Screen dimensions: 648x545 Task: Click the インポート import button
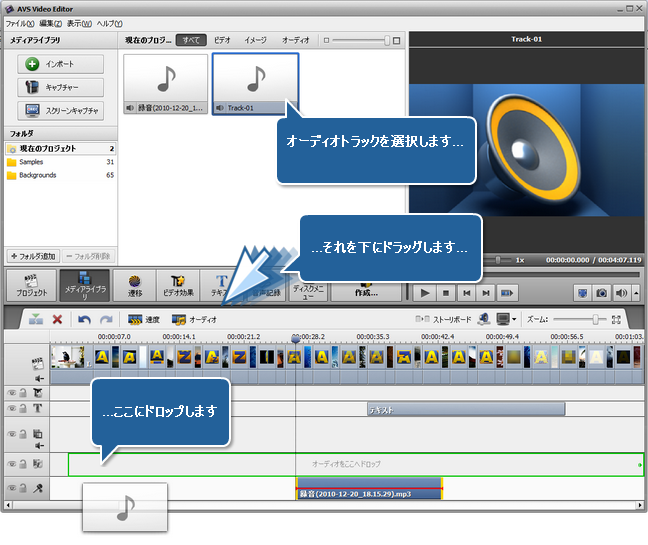pos(60,64)
